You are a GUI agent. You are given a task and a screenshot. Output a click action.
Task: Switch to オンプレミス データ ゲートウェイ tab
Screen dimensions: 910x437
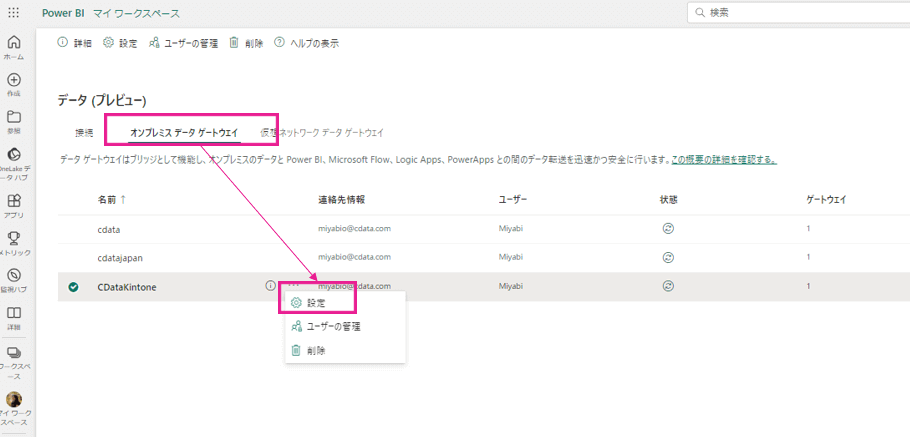click(184, 133)
